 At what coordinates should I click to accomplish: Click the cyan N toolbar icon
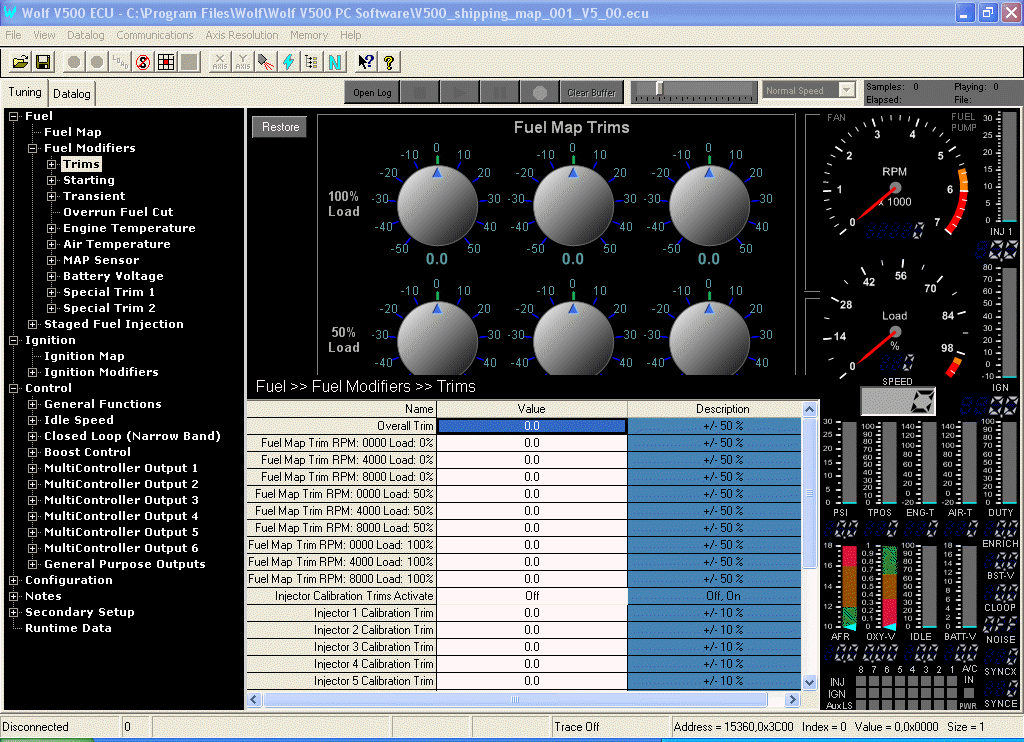[x=334, y=62]
